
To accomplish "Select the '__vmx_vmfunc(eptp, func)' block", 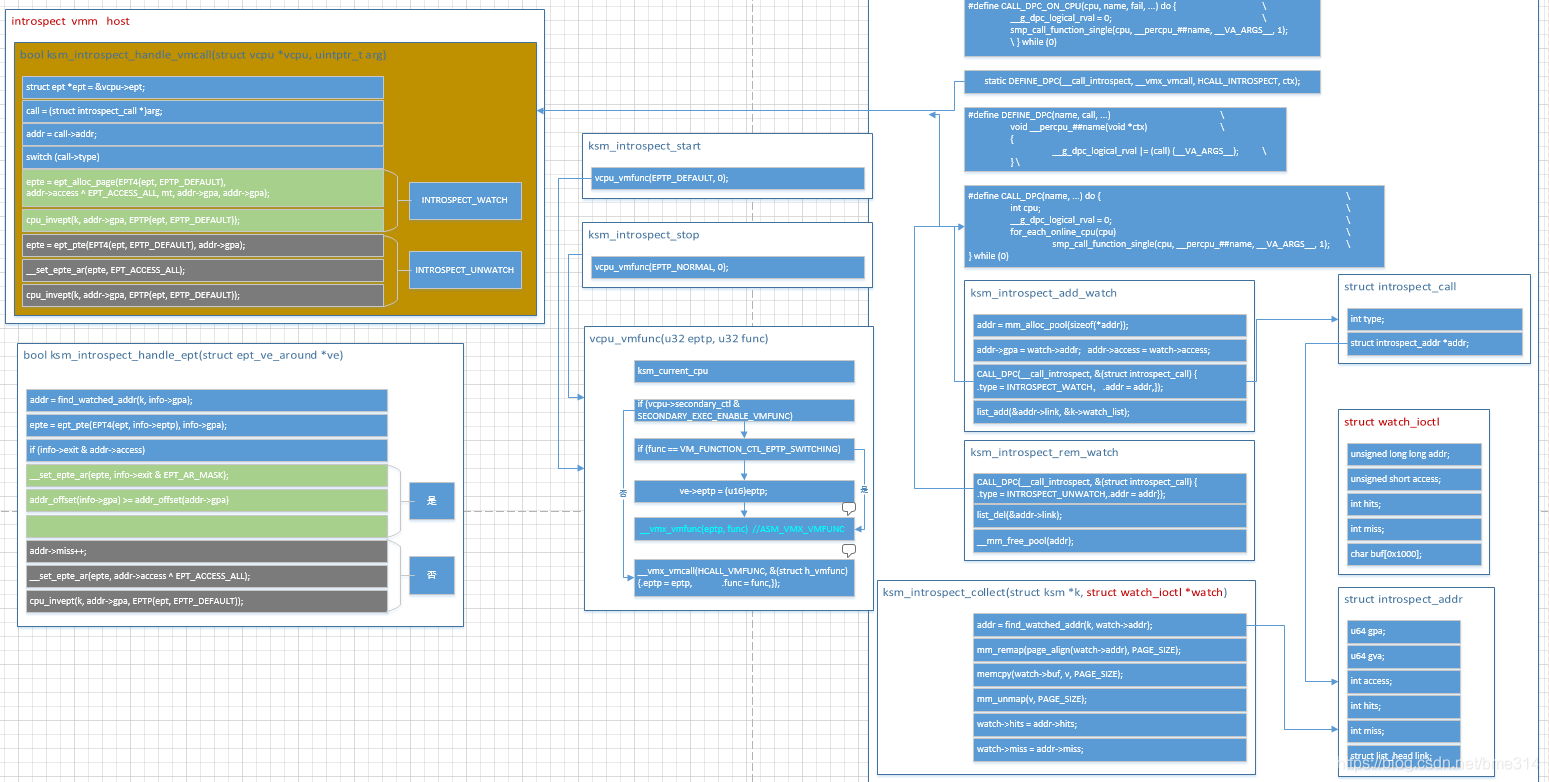I will click(744, 529).
